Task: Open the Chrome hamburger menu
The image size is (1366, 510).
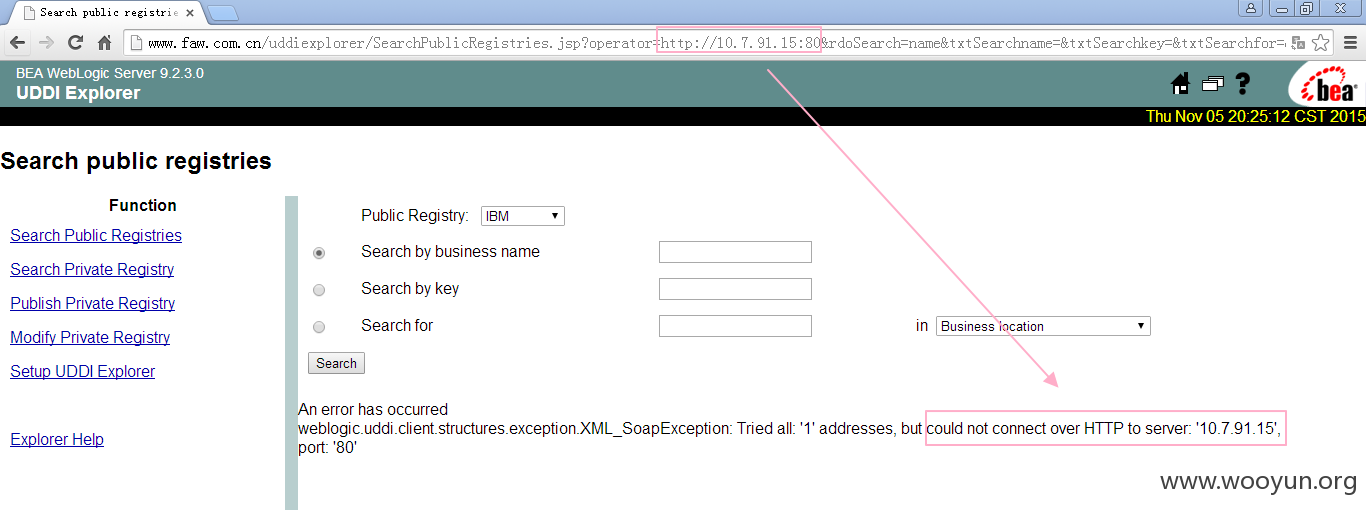Action: [1350, 43]
